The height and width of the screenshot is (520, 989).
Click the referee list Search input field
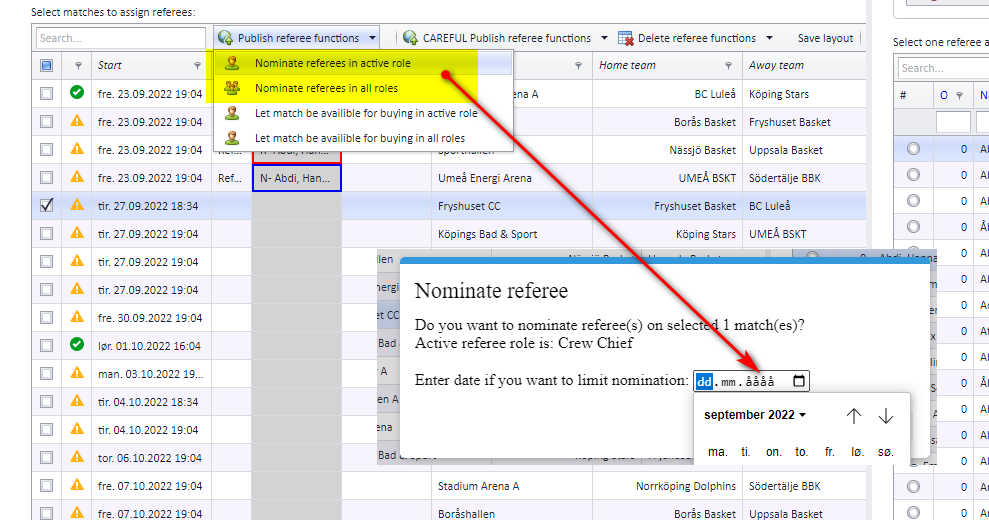coord(943,68)
